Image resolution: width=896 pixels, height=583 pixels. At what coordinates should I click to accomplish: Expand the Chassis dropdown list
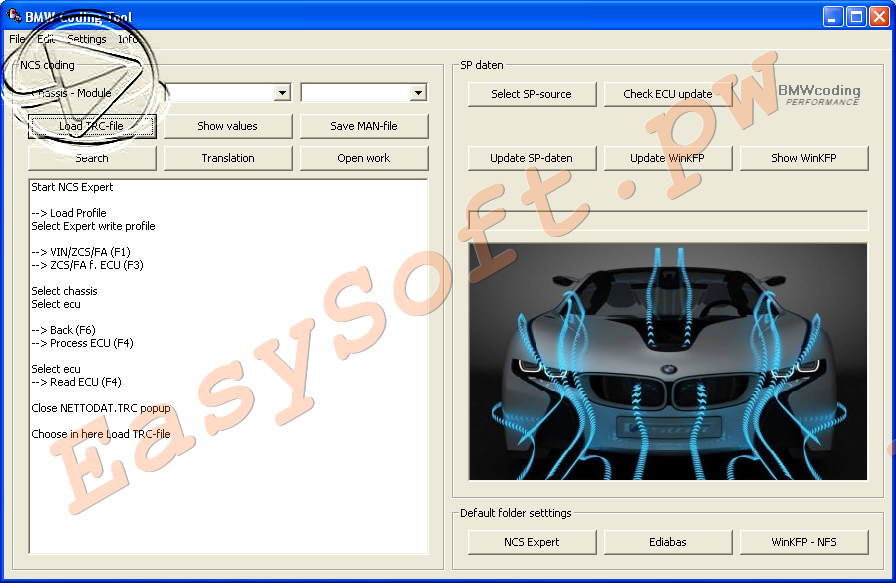tap(282, 93)
